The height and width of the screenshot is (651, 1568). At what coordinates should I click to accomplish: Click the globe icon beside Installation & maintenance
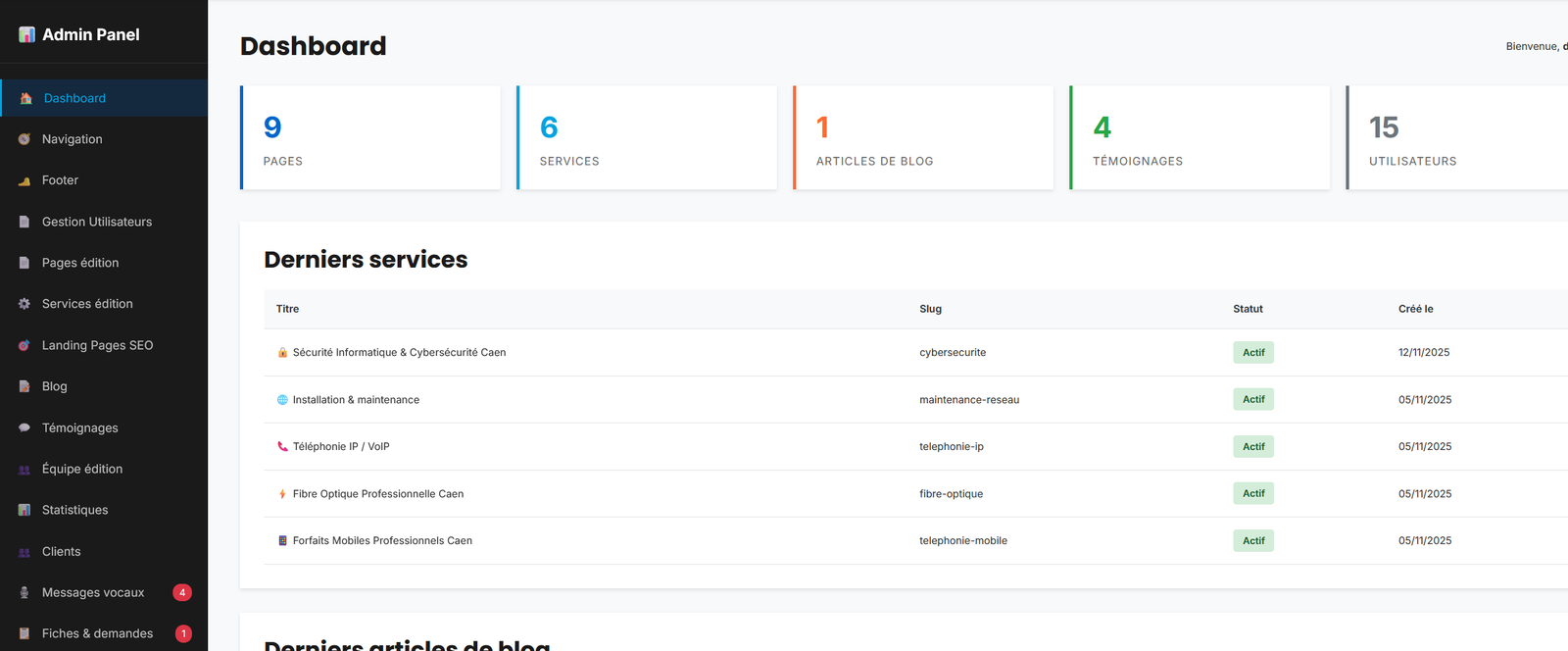(x=282, y=399)
